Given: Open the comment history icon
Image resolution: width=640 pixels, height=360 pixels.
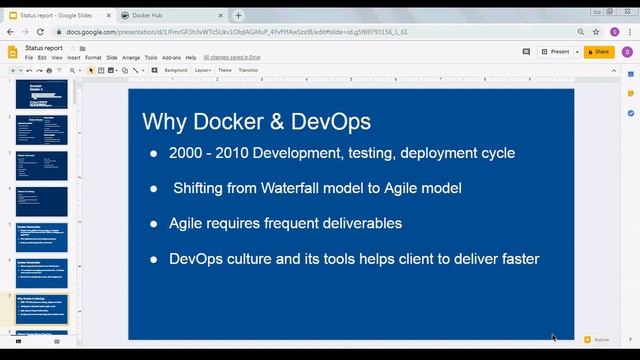Looking at the screenshot, I should click(x=526, y=52).
